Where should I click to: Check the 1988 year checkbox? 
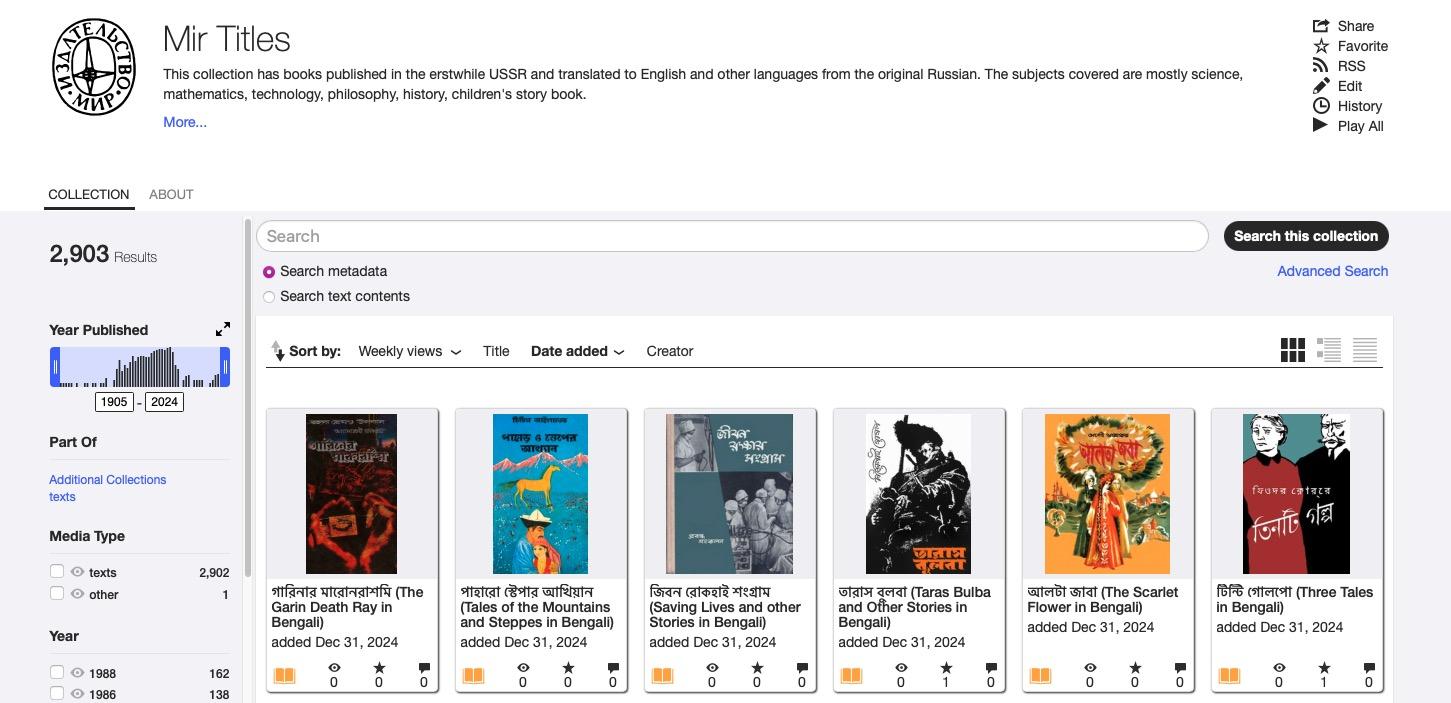coord(57,672)
